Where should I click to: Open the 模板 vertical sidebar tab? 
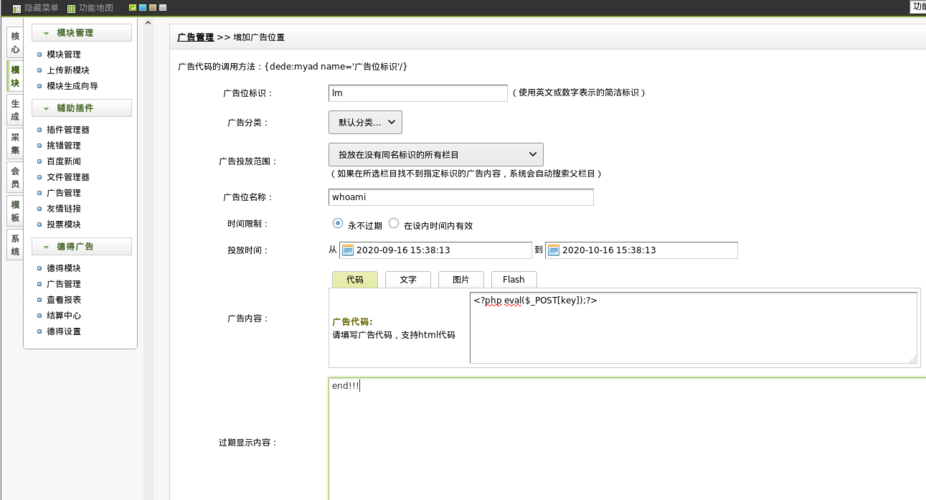point(15,211)
